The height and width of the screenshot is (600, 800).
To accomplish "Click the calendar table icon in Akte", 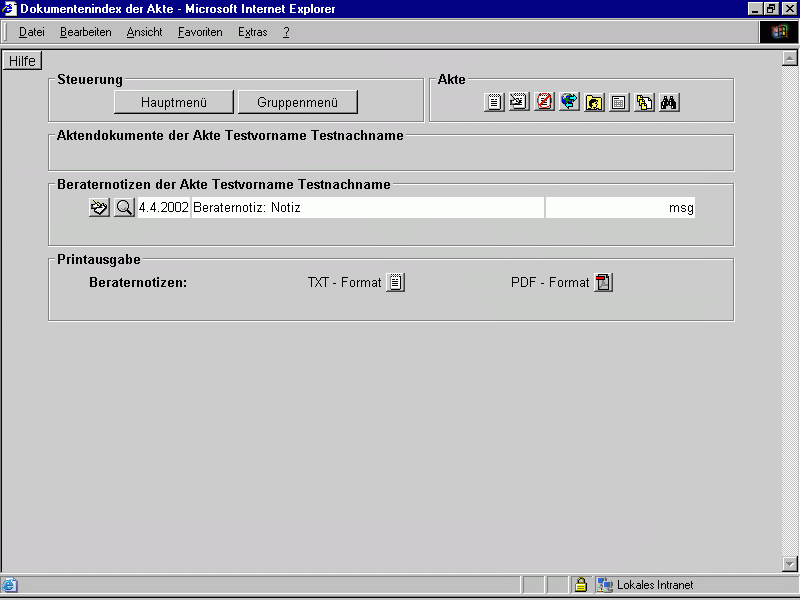I will pyautogui.click(x=619, y=102).
